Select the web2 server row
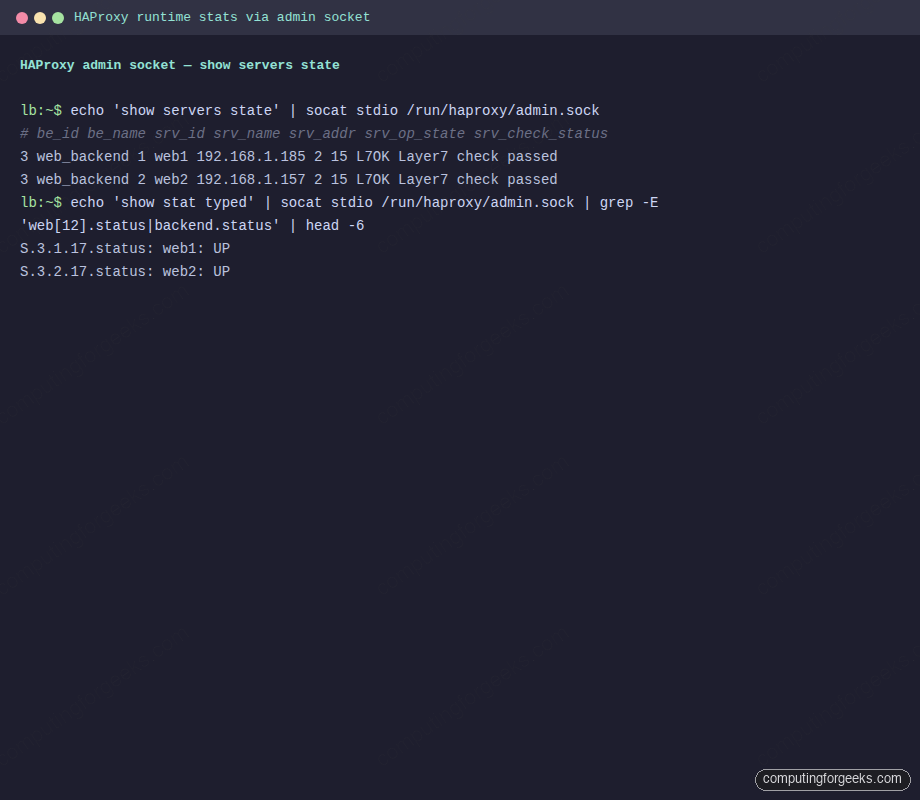Viewport: 920px width, 800px height. tap(290, 179)
